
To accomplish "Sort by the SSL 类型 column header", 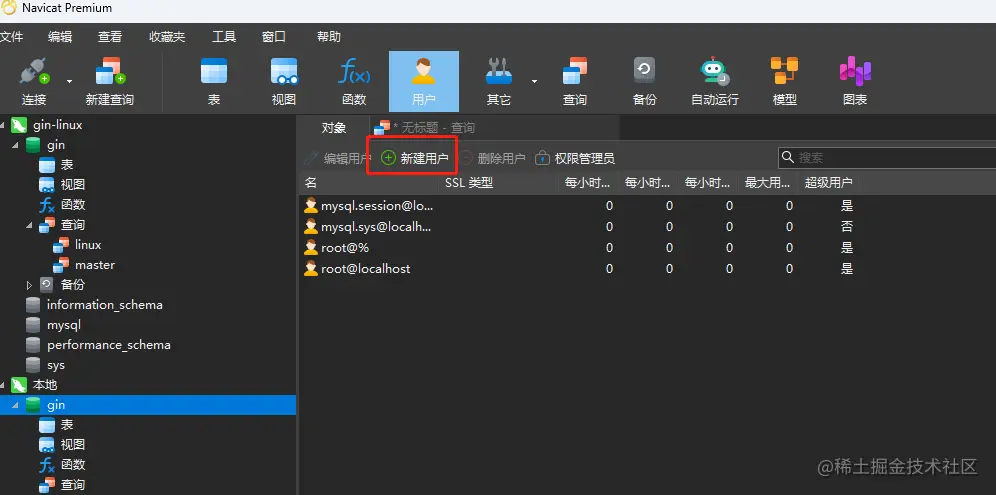I will tap(498, 183).
